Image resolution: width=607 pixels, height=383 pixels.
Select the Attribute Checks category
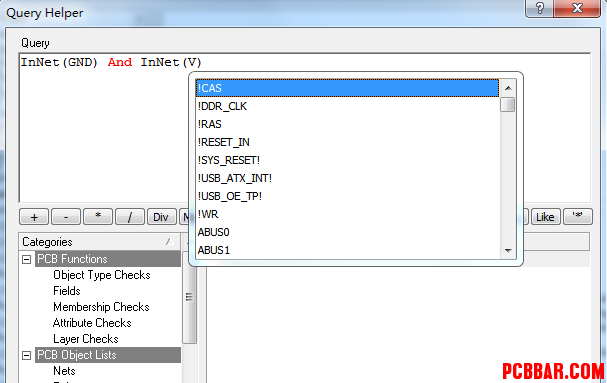[x=92, y=323]
